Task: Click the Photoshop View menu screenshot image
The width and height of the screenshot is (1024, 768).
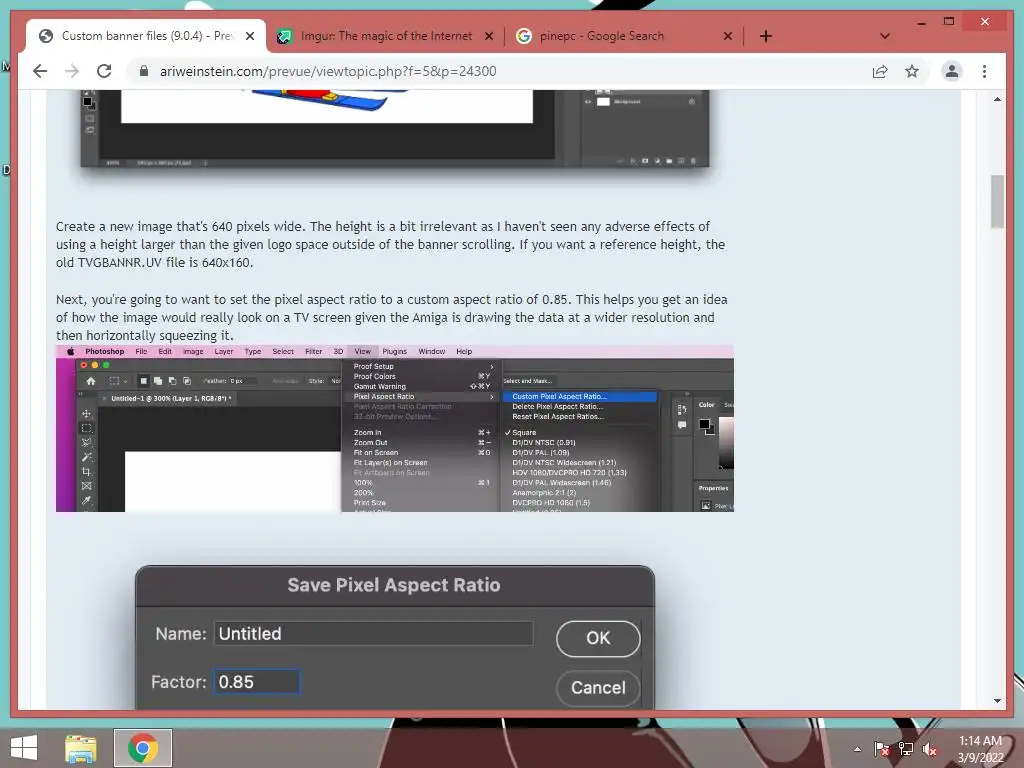Action: tap(395, 428)
